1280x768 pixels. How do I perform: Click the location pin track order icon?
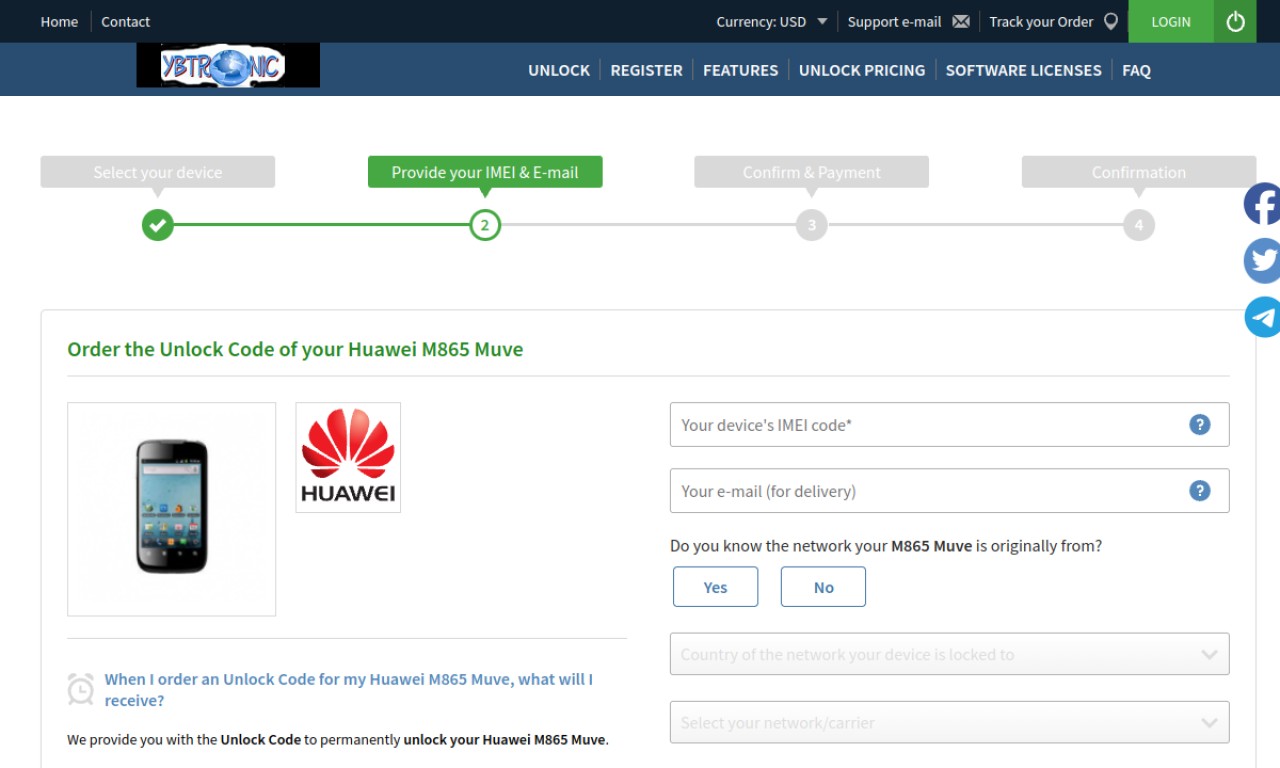point(1111,21)
